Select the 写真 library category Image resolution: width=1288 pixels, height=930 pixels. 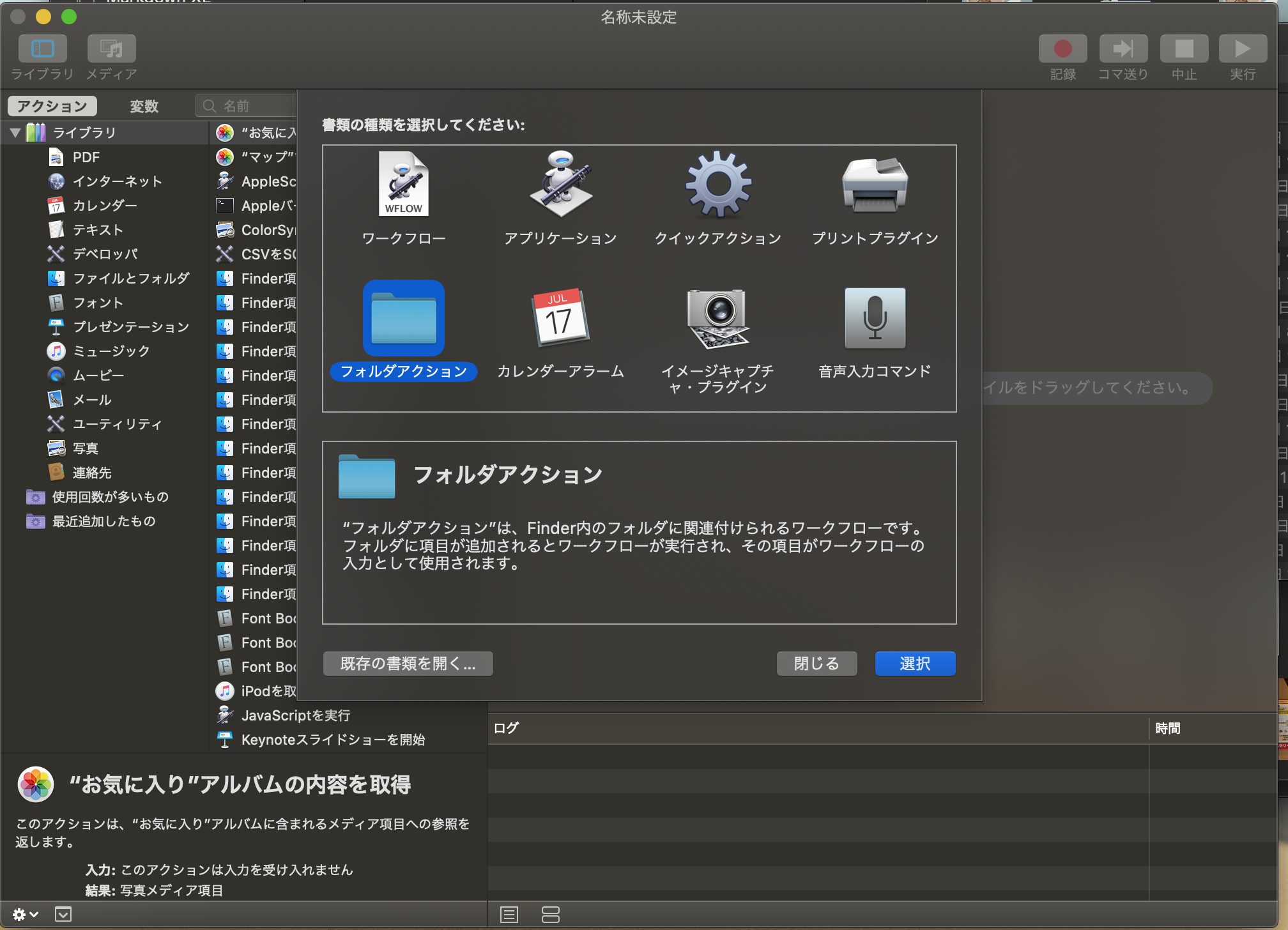point(104,448)
